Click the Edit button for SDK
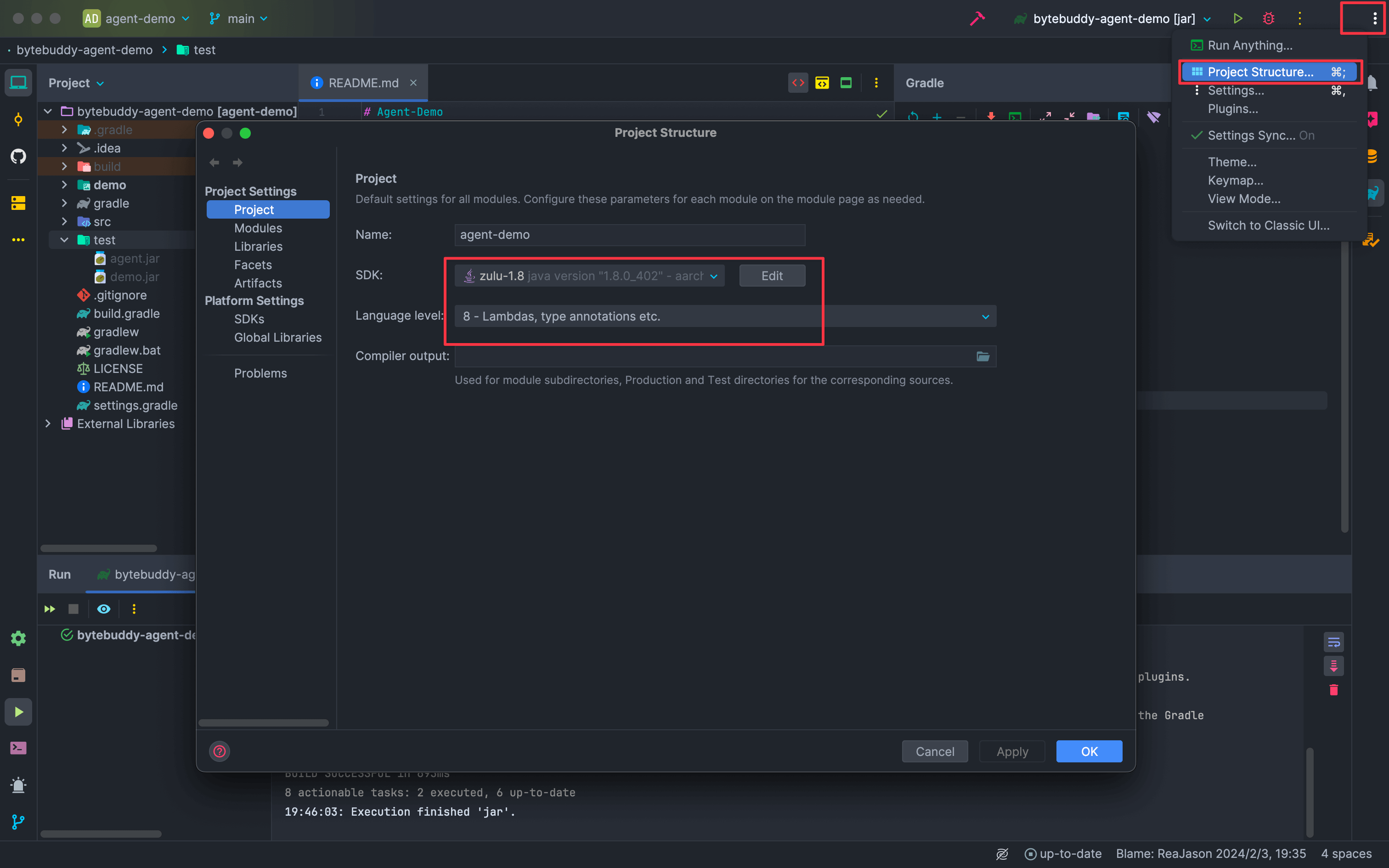The height and width of the screenshot is (868, 1389). tap(772, 275)
